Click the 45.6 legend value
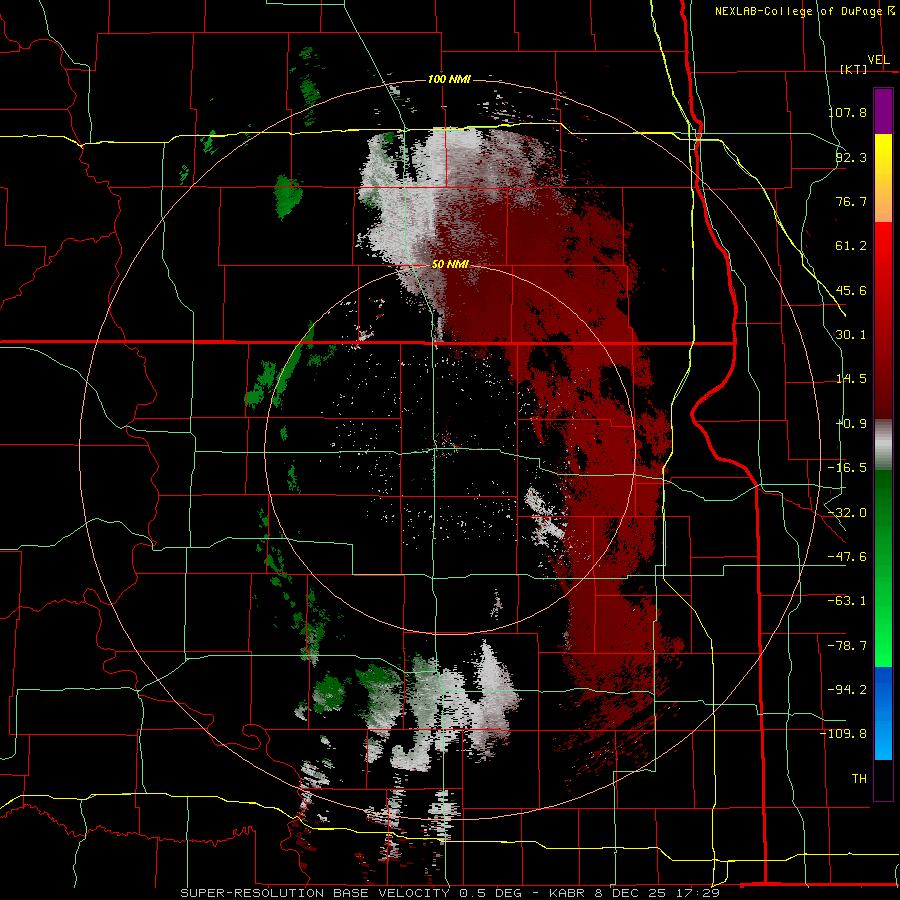The height and width of the screenshot is (900, 900). [x=851, y=290]
